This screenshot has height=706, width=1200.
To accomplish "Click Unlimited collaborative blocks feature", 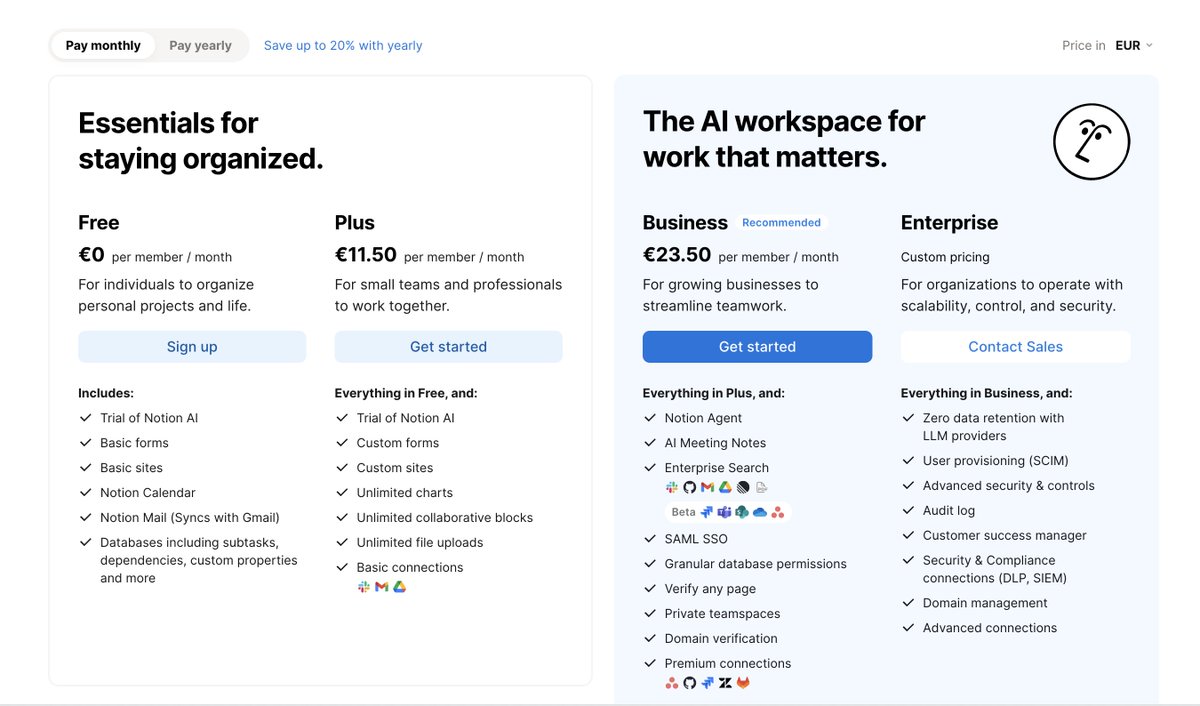I will coord(445,517).
